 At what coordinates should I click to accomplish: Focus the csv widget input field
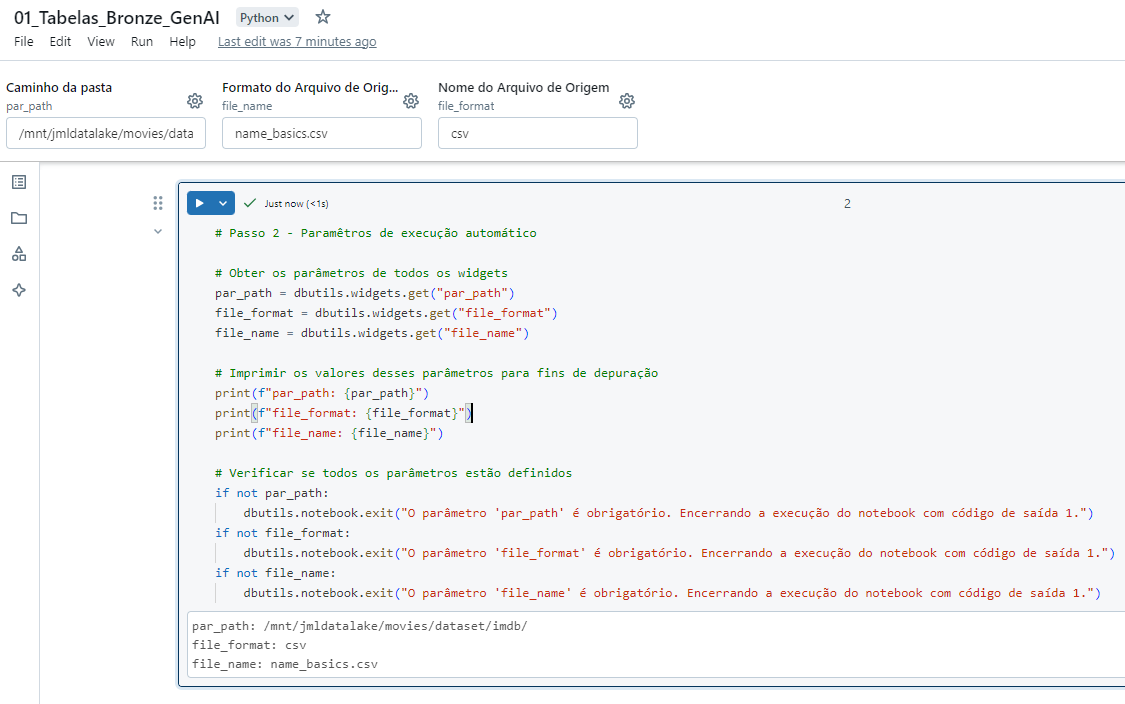537,133
